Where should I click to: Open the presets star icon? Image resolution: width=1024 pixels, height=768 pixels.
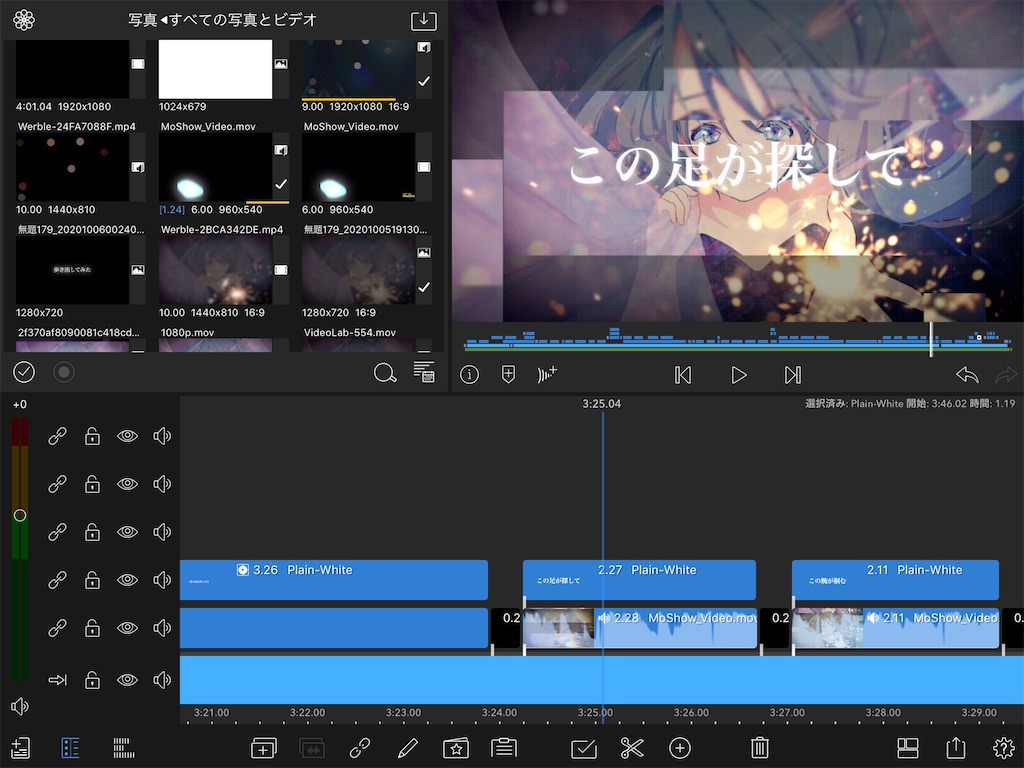(456, 748)
